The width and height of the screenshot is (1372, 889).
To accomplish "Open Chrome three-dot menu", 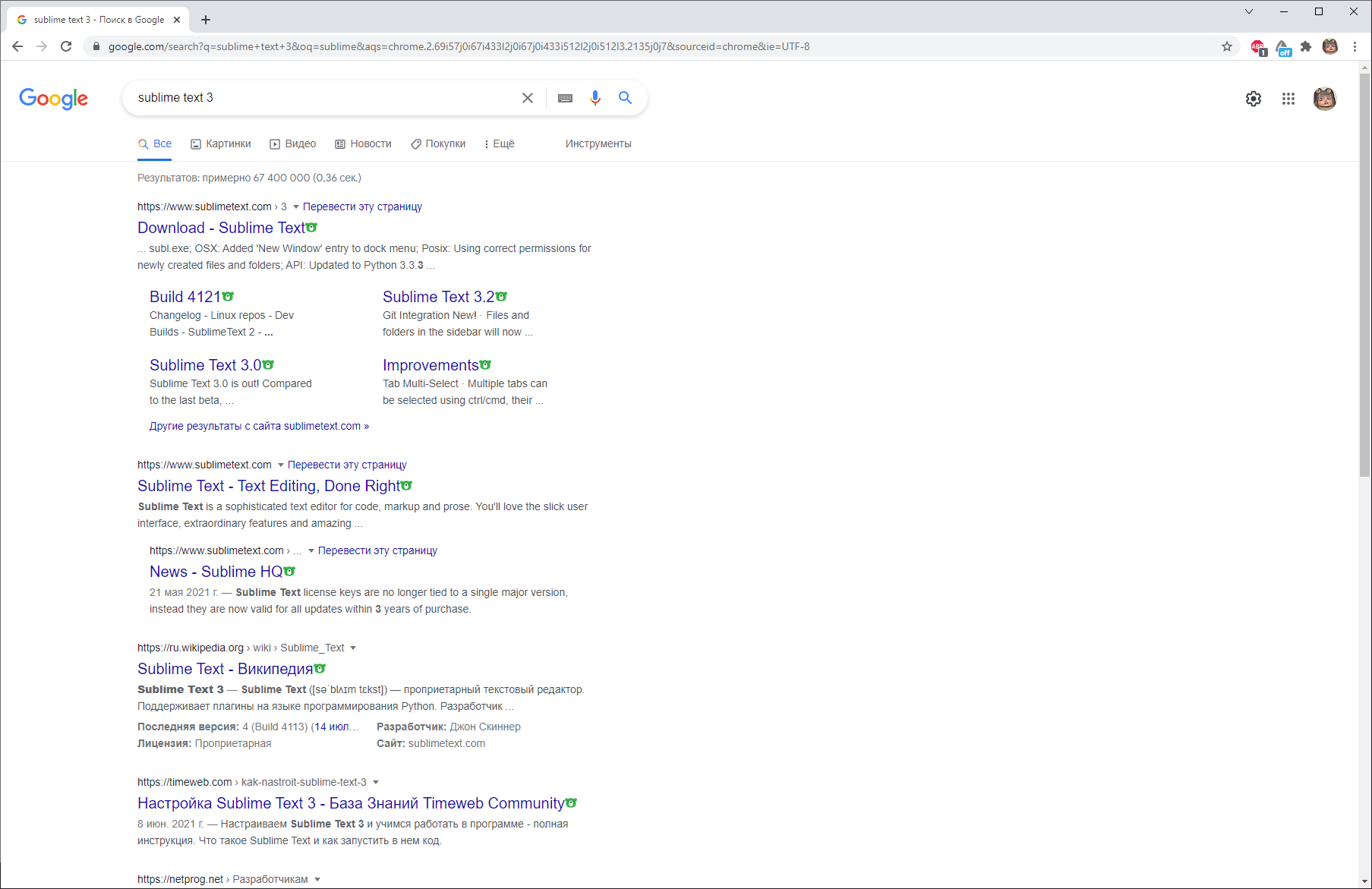I will click(x=1355, y=46).
